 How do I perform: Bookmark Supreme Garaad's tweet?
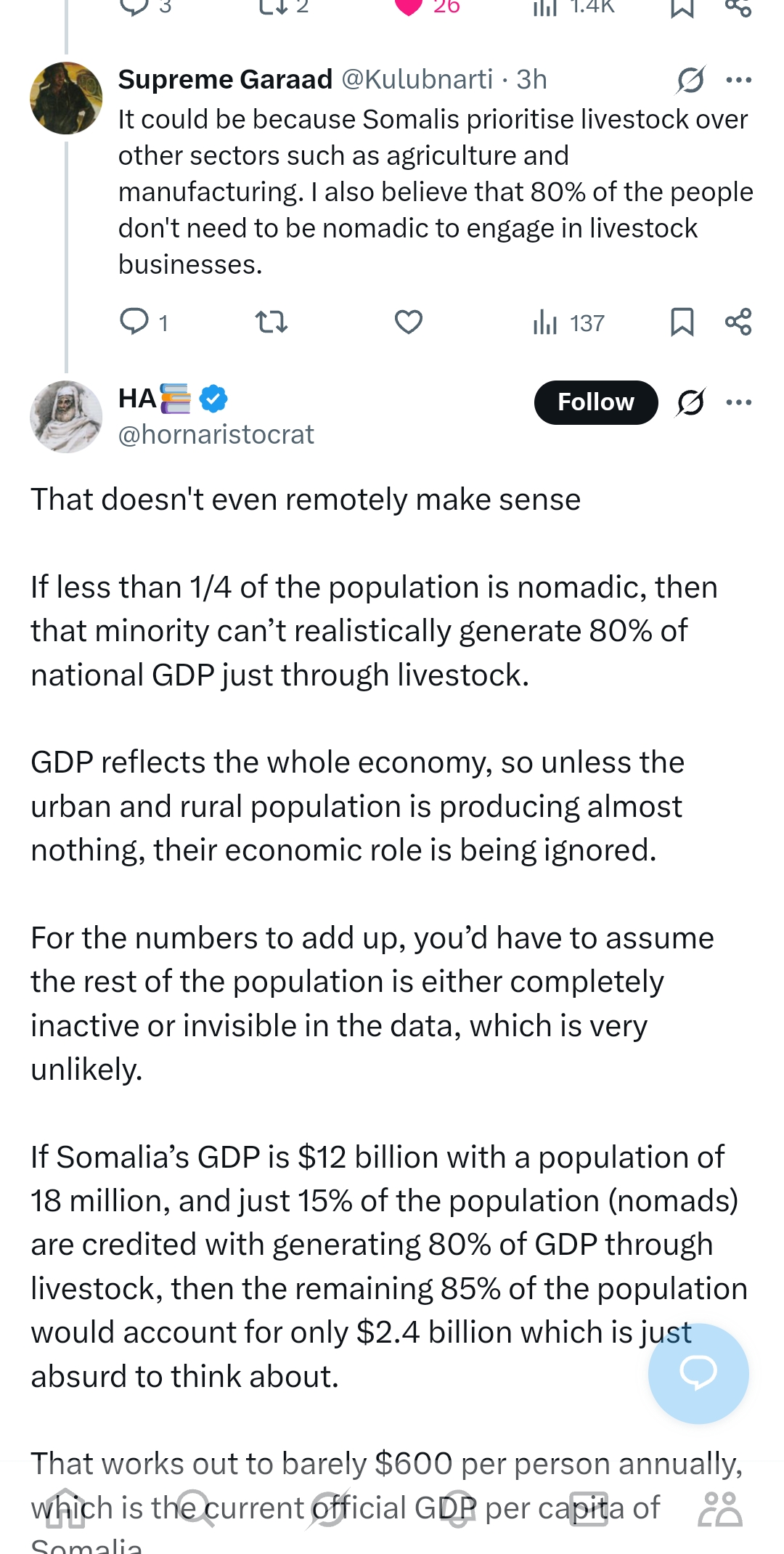click(x=682, y=322)
